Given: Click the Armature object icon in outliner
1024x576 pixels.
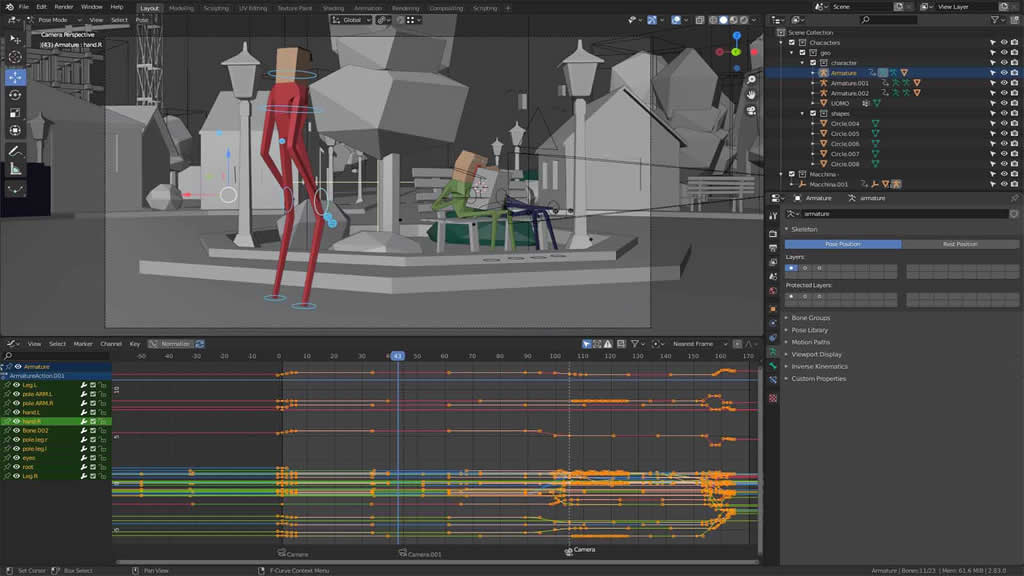Looking at the screenshot, I should pyautogui.click(x=824, y=72).
